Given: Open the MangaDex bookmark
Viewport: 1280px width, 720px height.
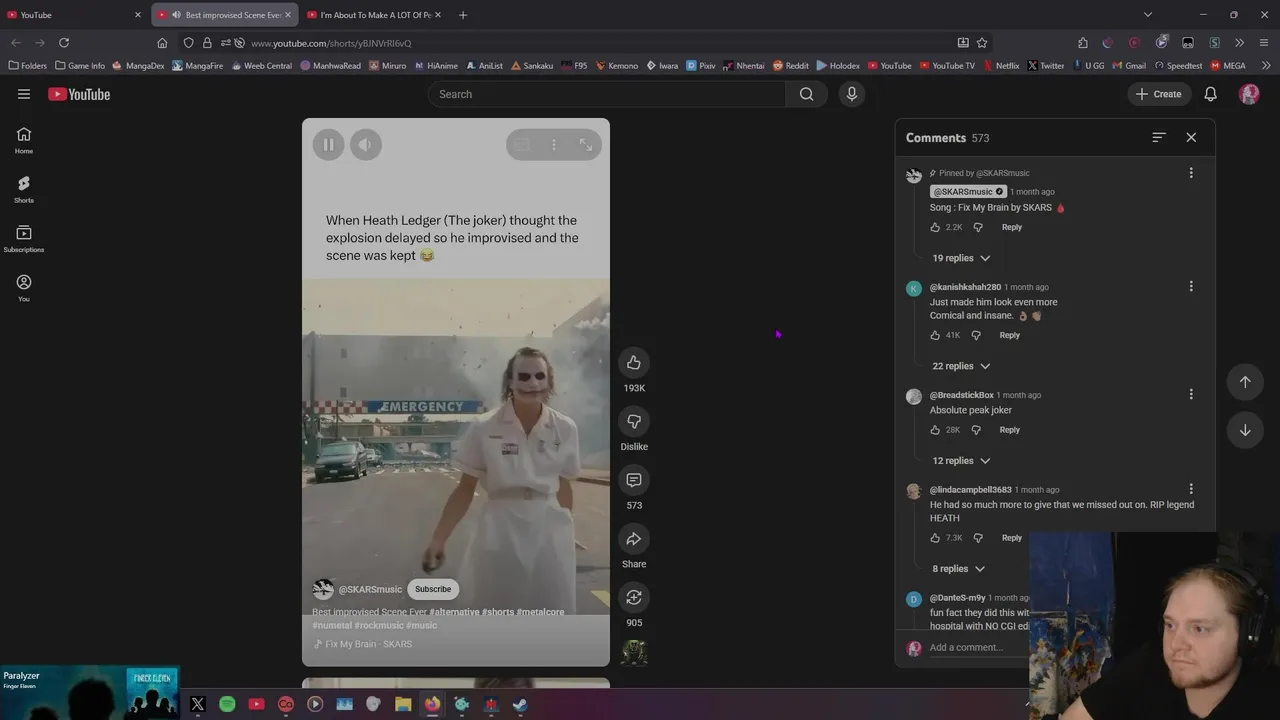Looking at the screenshot, I should pyautogui.click(x=138, y=66).
